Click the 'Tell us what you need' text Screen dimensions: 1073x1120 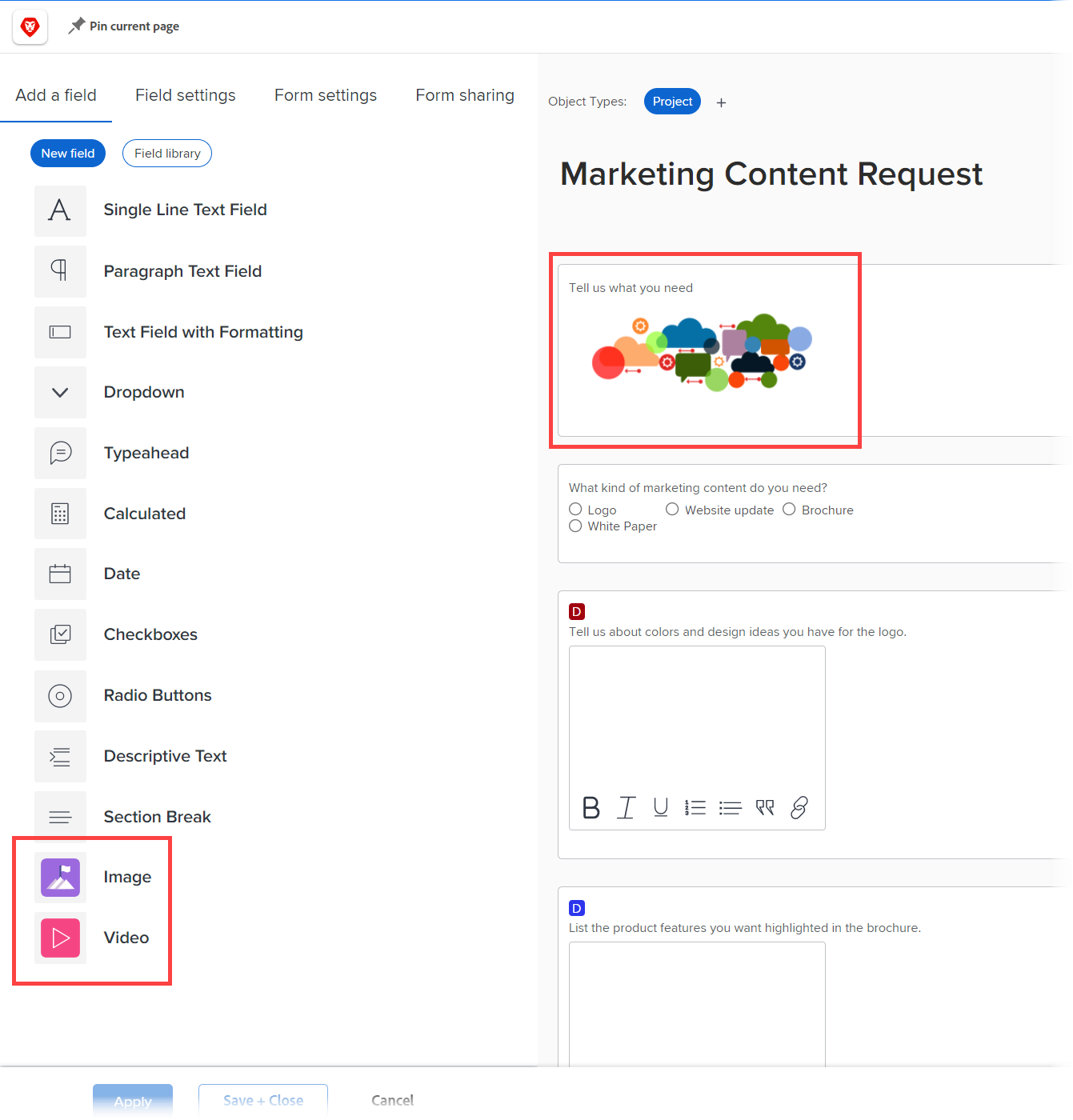point(631,288)
